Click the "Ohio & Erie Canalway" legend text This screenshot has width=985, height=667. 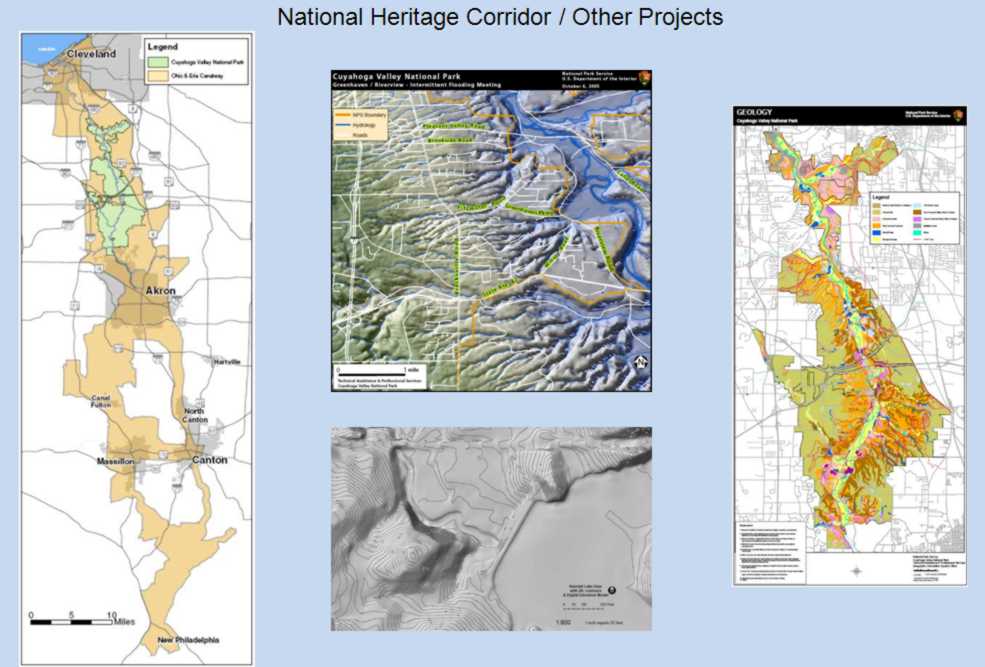(197, 76)
